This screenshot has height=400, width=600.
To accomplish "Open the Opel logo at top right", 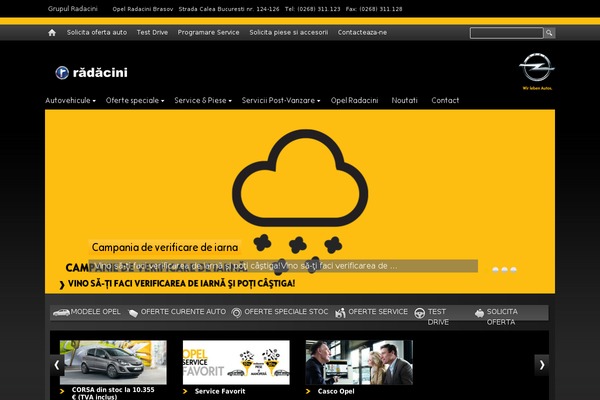I will click(x=537, y=71).
